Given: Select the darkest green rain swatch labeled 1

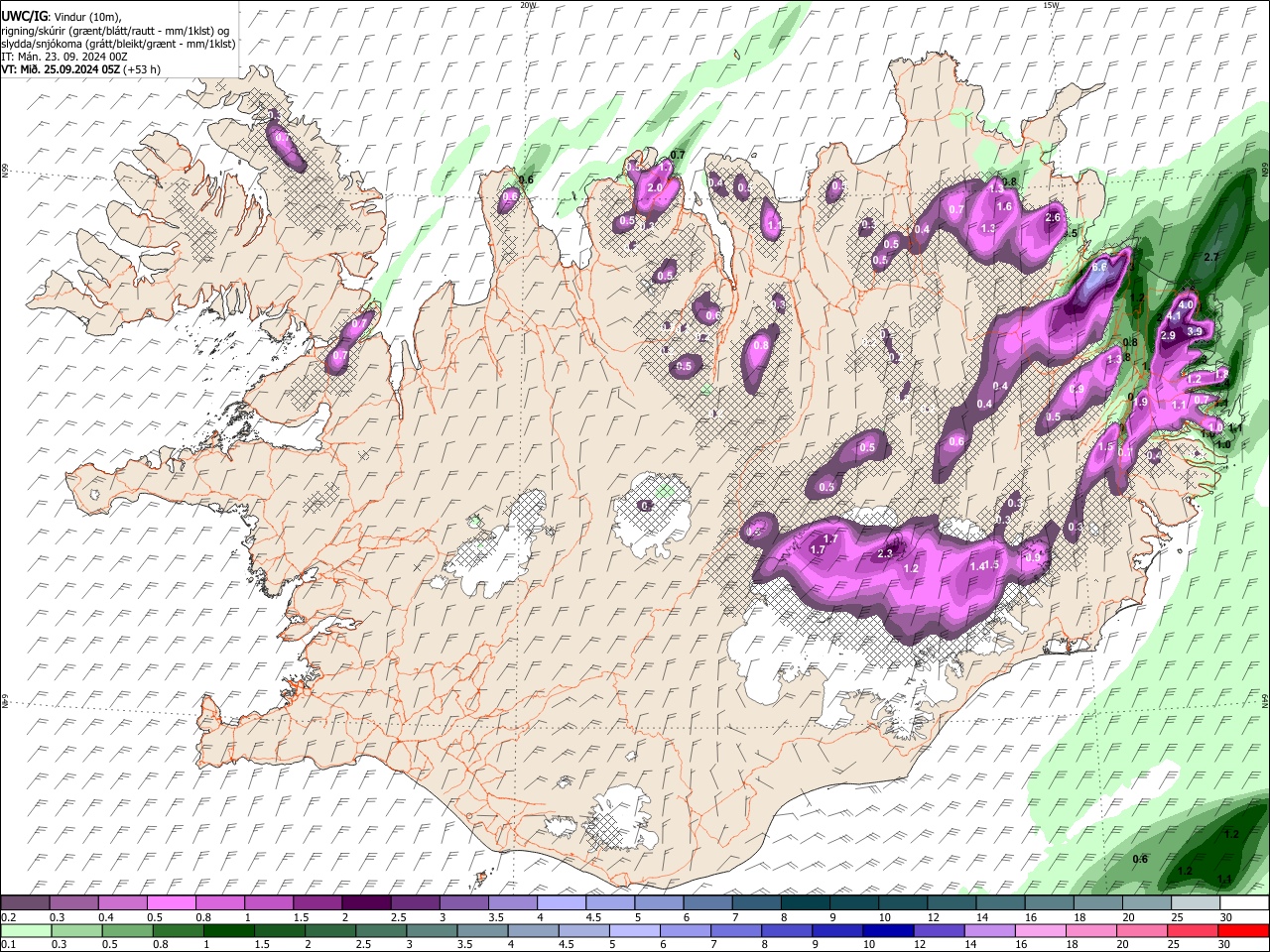Looking at the screenshot, I should click(228, 931).
